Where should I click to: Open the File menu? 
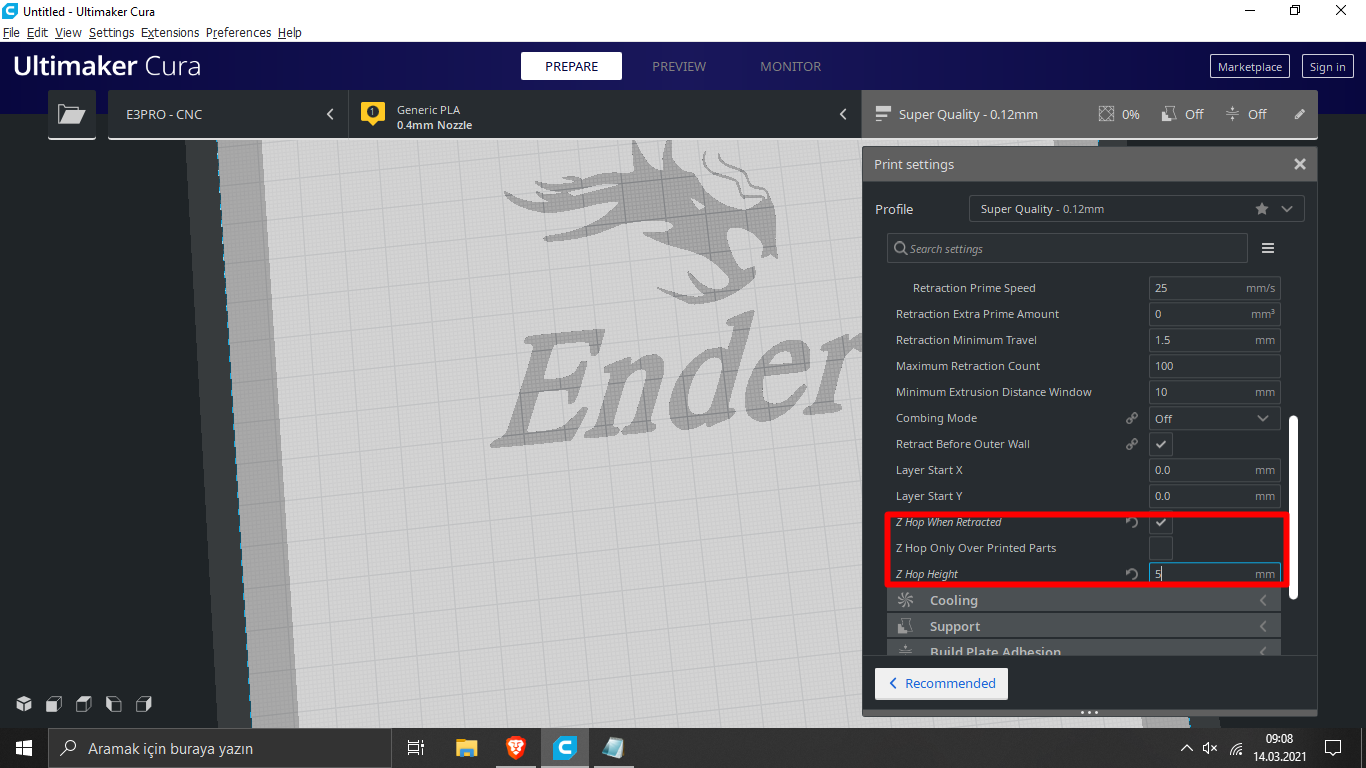pyautogui.click(x=11, y=33)
